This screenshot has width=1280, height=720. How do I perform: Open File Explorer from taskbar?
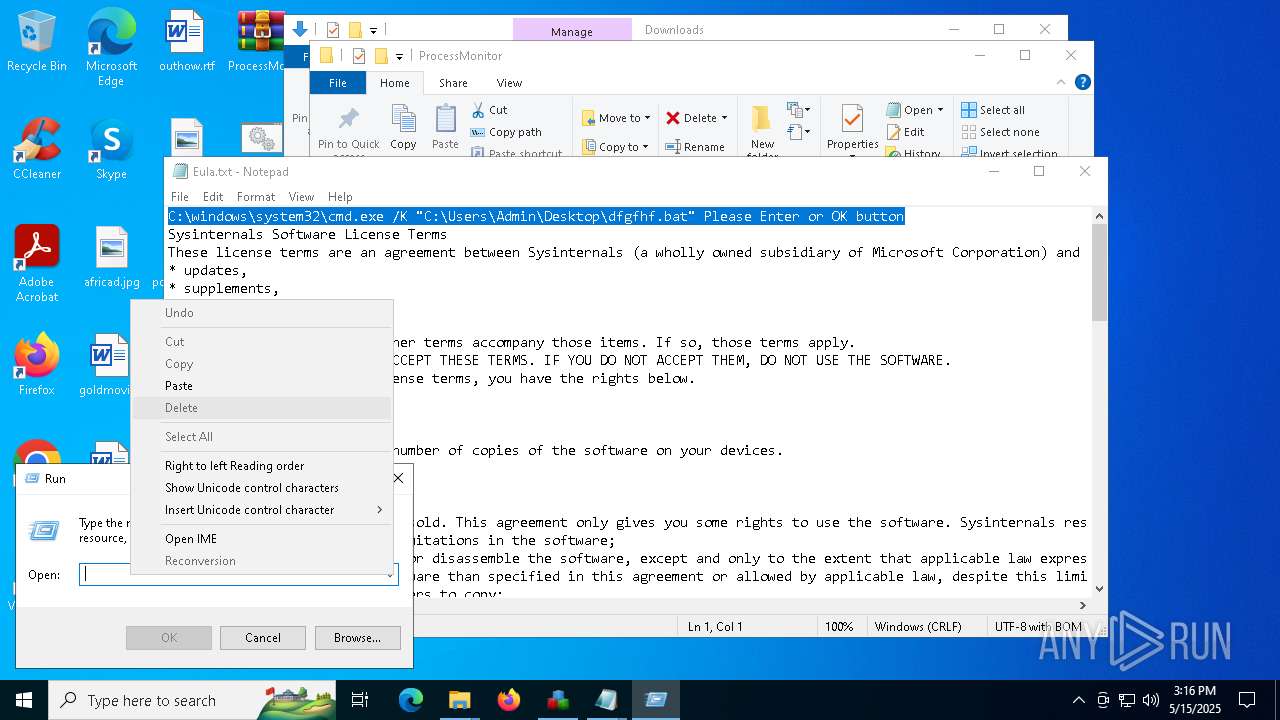[x=459, y=700]
